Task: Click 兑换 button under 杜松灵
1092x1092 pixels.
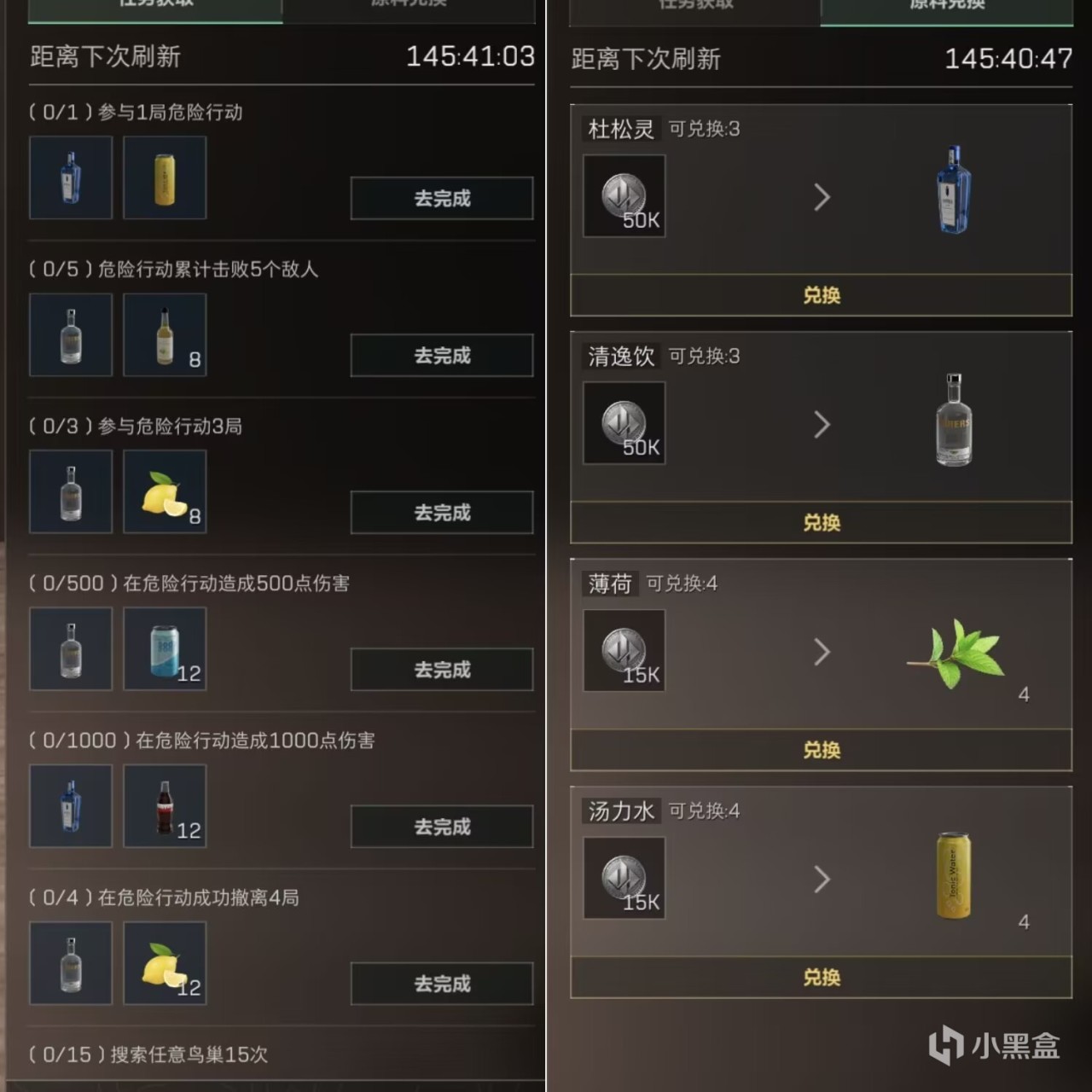Action: tap(821, 295)
